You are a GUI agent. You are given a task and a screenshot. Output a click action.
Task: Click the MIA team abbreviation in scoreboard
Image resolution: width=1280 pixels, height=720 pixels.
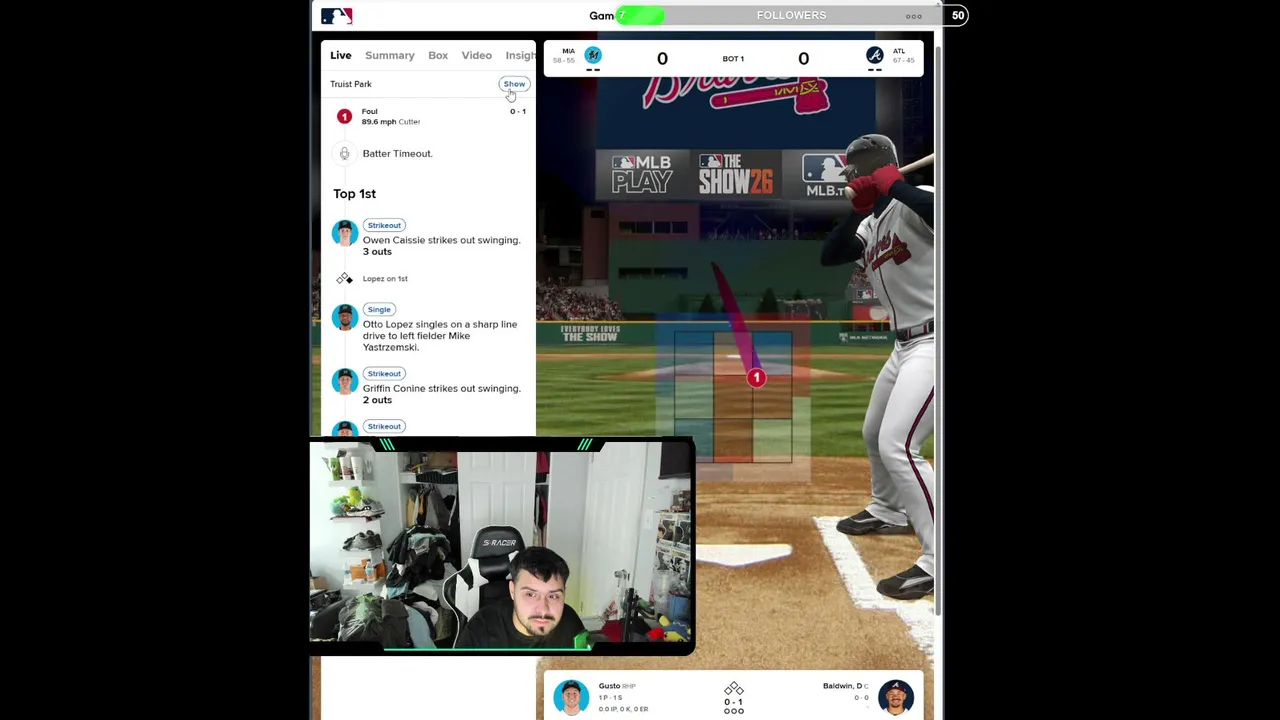click(568, 51)
